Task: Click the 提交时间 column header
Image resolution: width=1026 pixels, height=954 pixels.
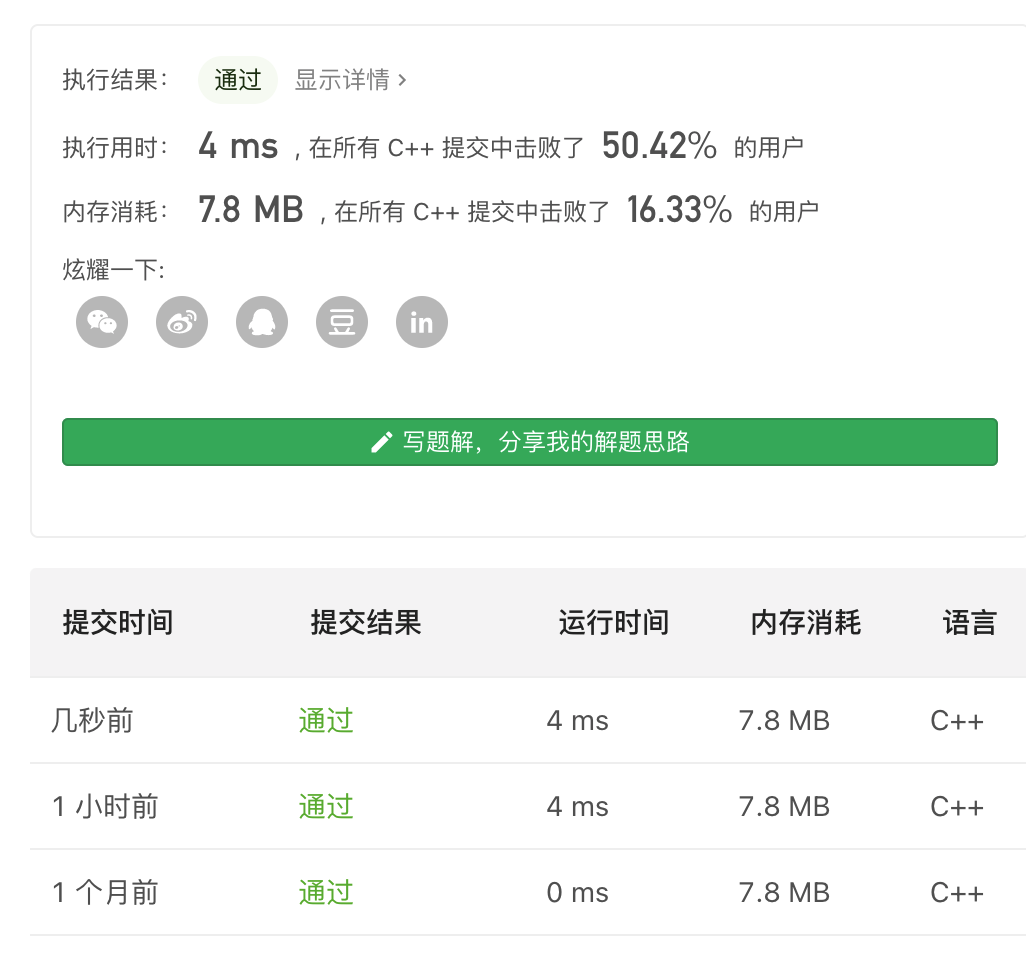Action: click(x=118, y=623)
